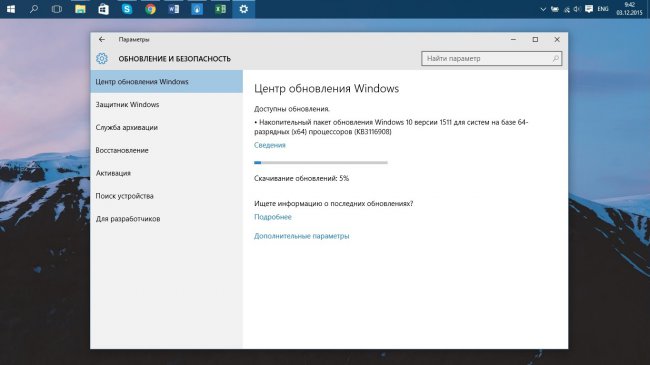The image size is (650, 365).
Task: Launch File Explorer from the taskbar
Action: (x=80, y=9)
